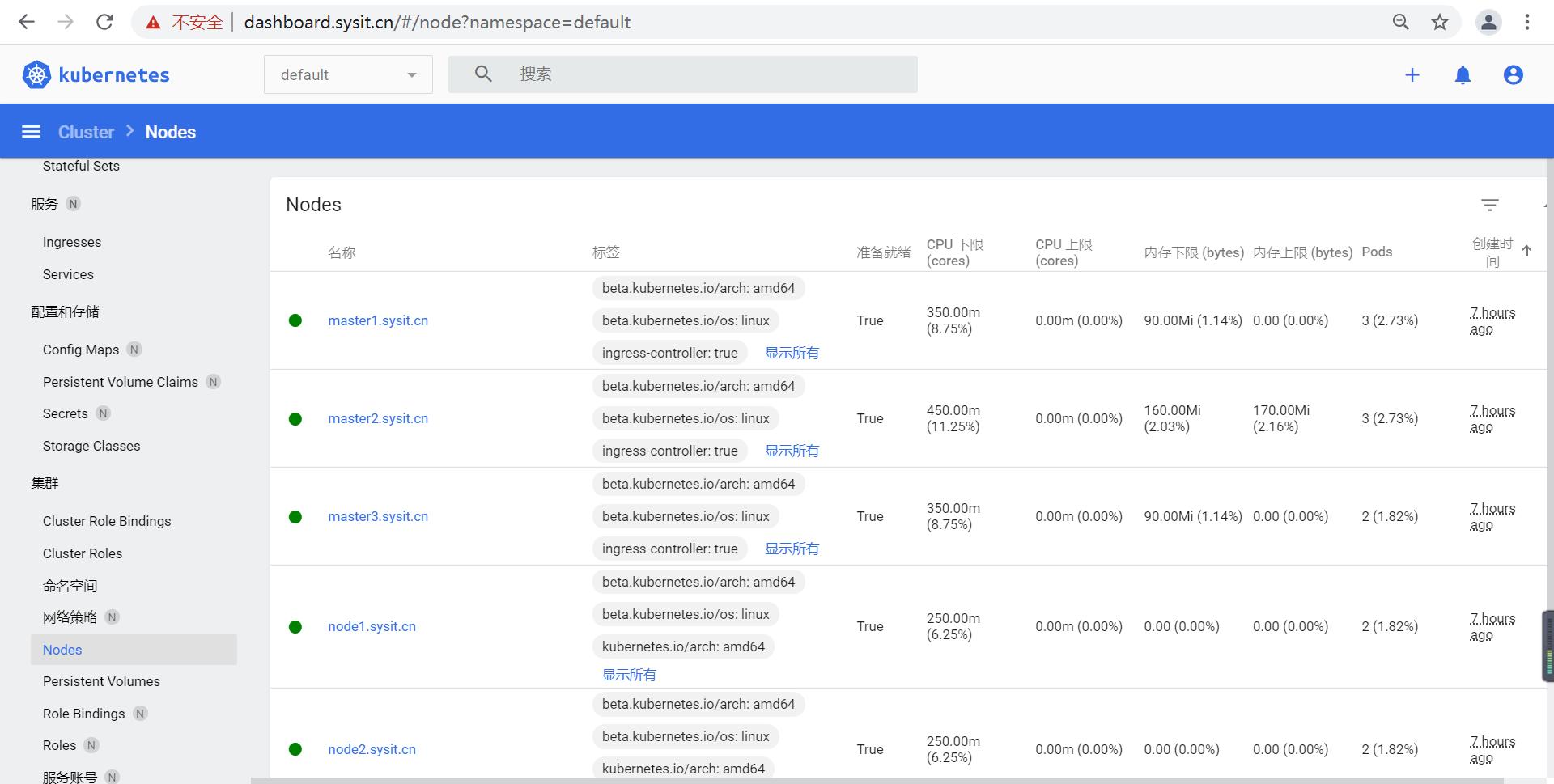
Task: Toggle the creation time sort arrow
Action: coord(1527,251)
